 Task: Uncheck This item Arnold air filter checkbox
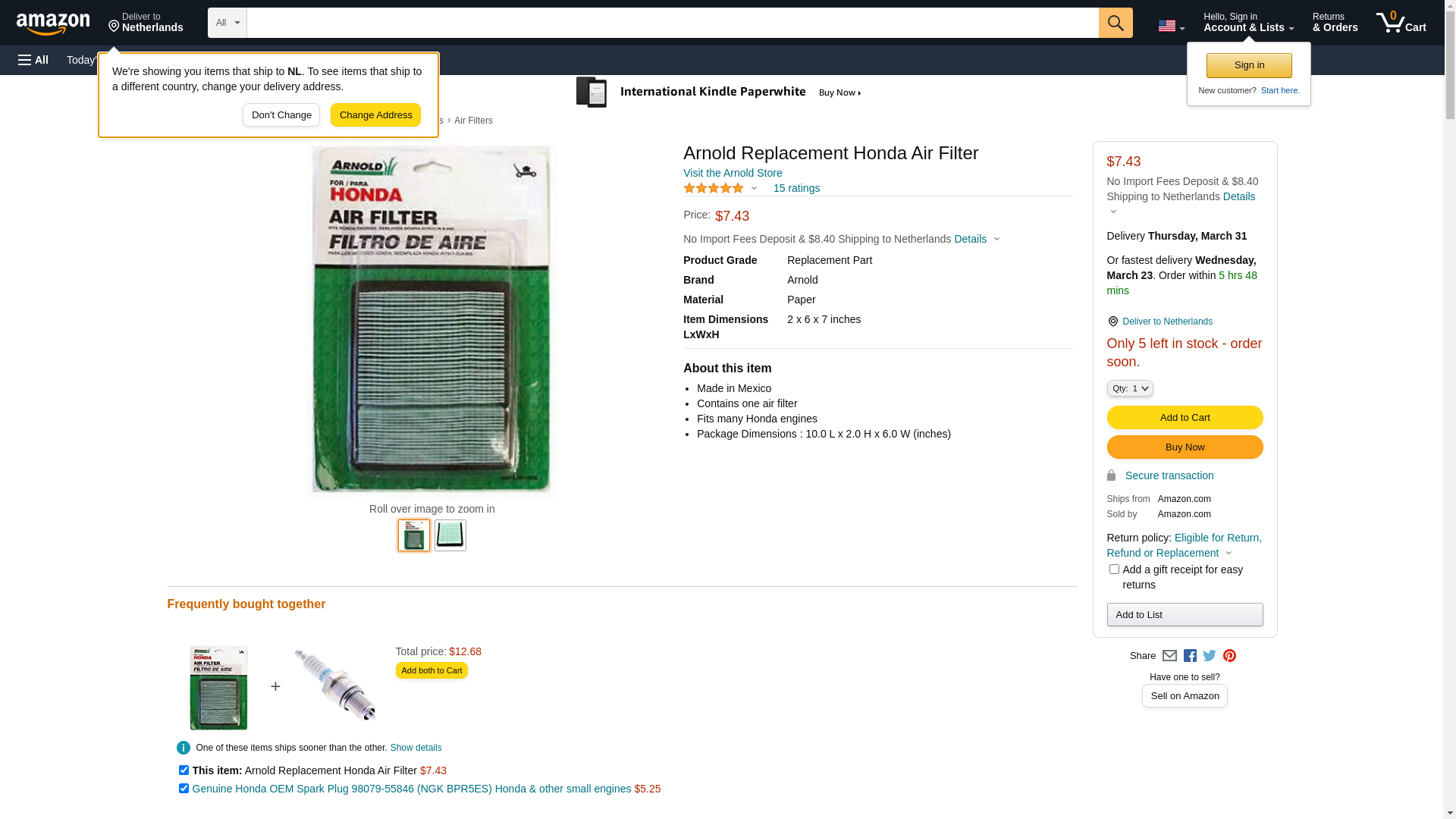tap(184, 770)
